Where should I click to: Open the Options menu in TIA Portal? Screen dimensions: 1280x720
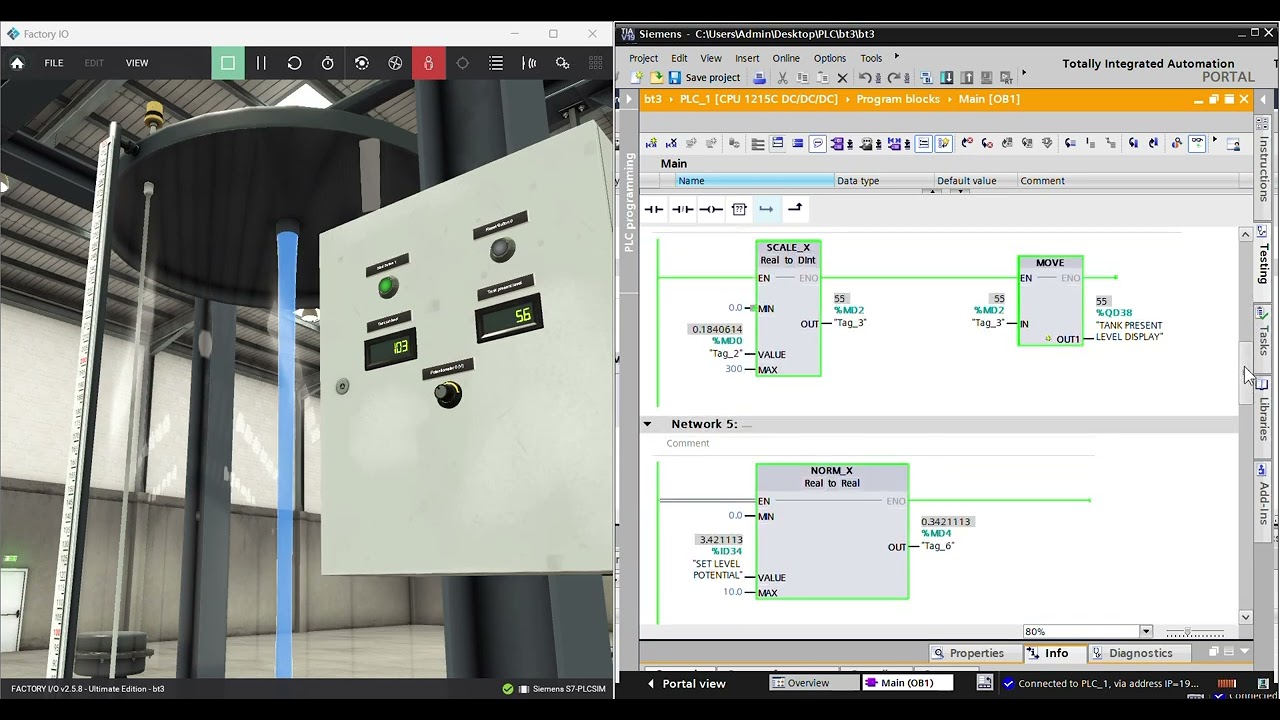coord(830,58)
